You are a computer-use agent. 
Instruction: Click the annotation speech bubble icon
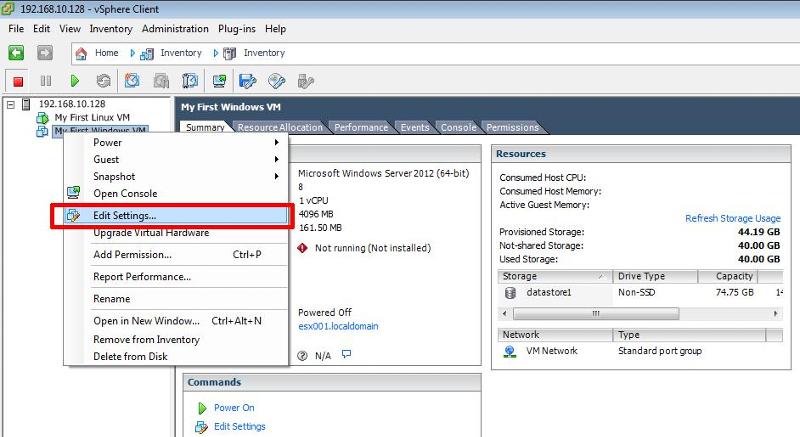point(346,354)
